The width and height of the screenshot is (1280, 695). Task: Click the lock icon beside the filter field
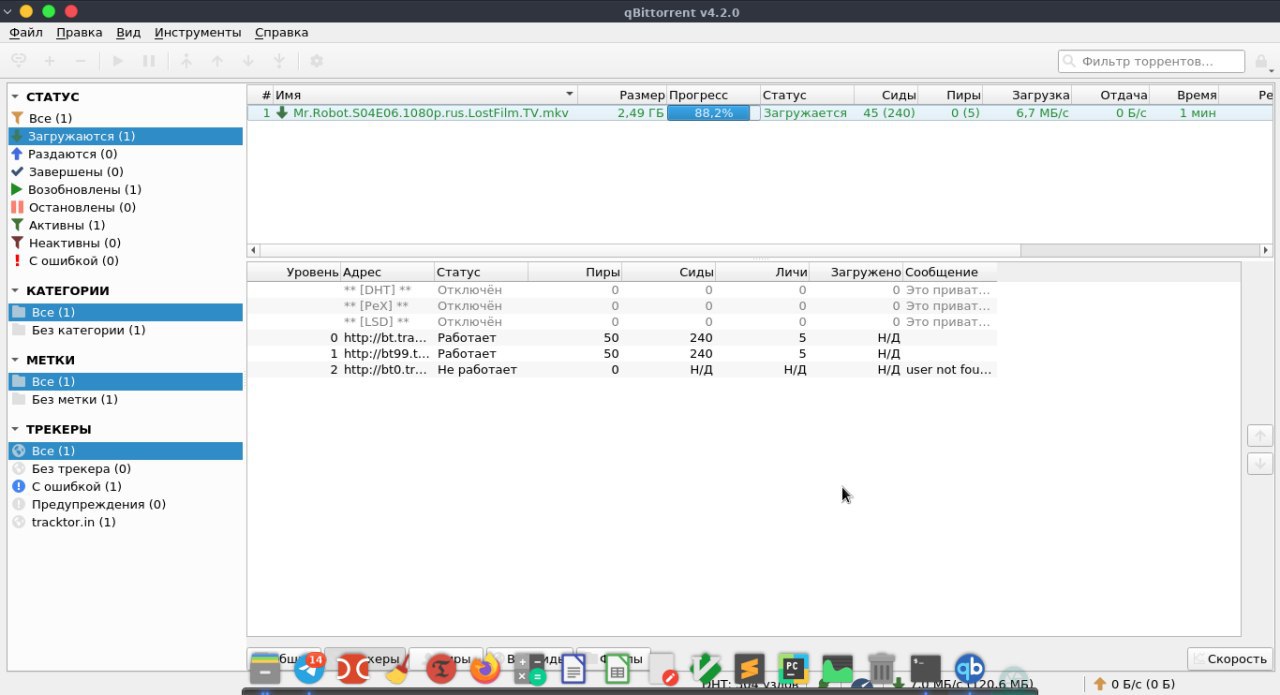click(x=1261, y=62)
